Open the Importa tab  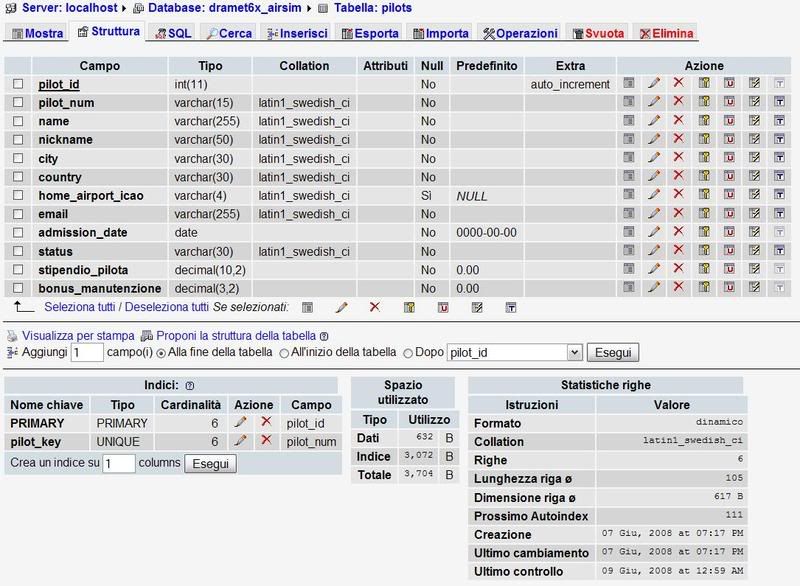click(441, 33)
